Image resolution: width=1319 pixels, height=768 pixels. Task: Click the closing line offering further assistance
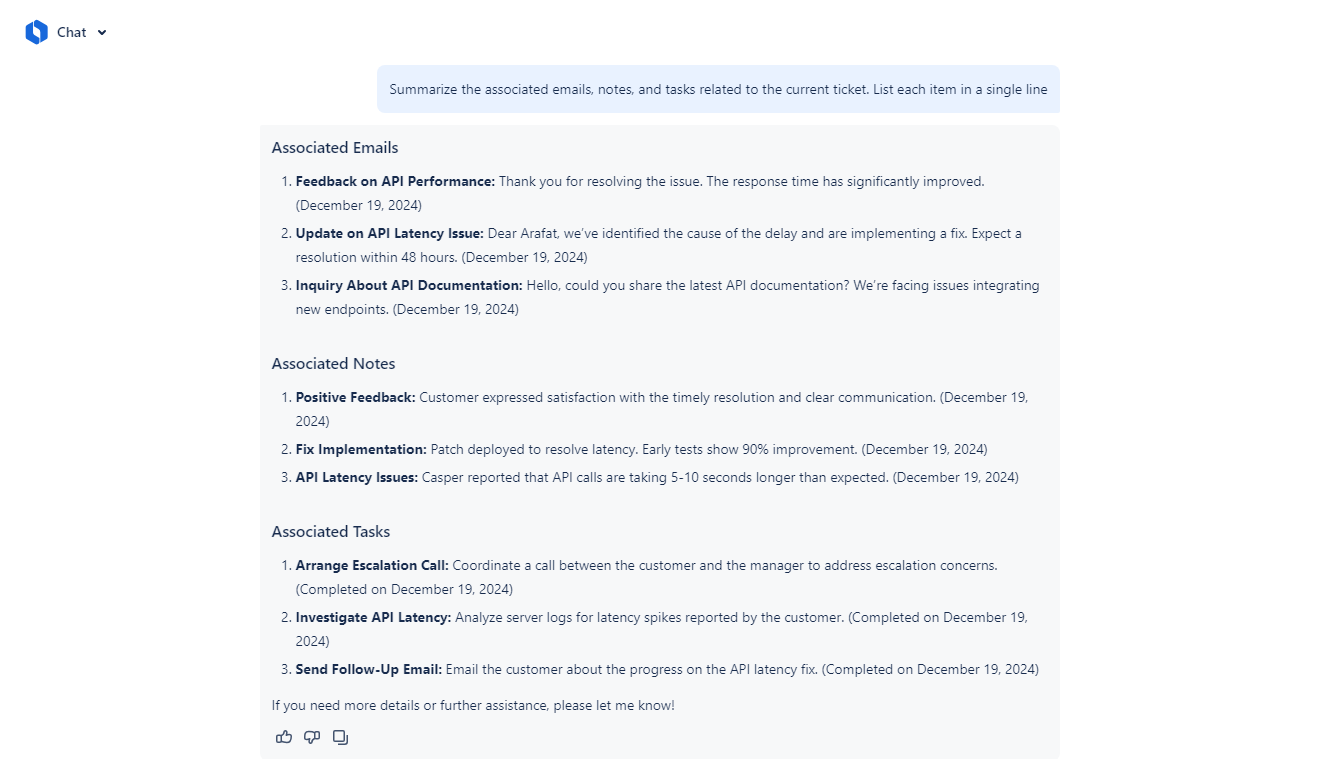click(x=473, y=705)
